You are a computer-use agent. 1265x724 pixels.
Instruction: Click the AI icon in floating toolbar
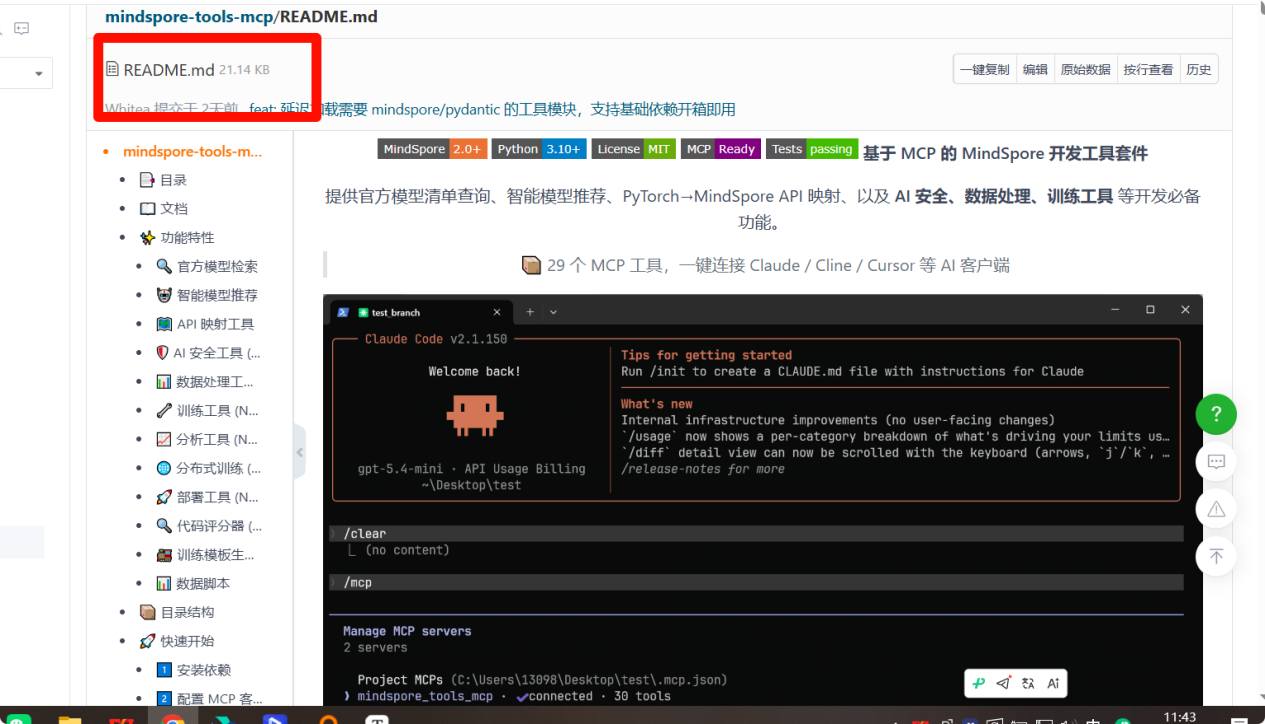tap(1053, 683)
